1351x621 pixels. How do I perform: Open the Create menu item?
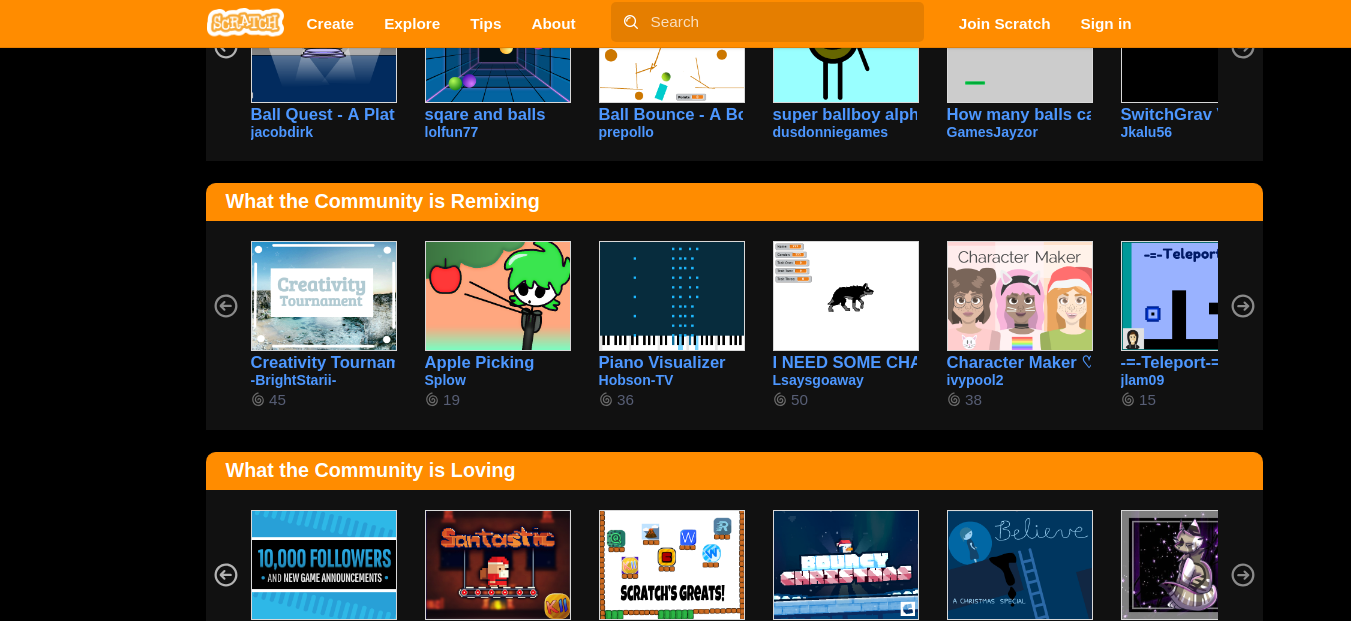tap(330, 24)
